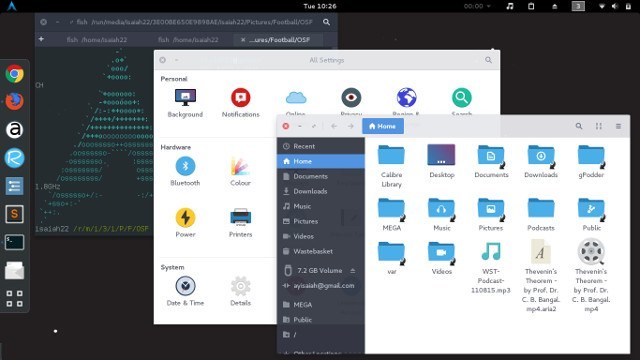This screenshot has width=640, height=360.
Task: Open Printers settings
Action: [x=240, y=223]
